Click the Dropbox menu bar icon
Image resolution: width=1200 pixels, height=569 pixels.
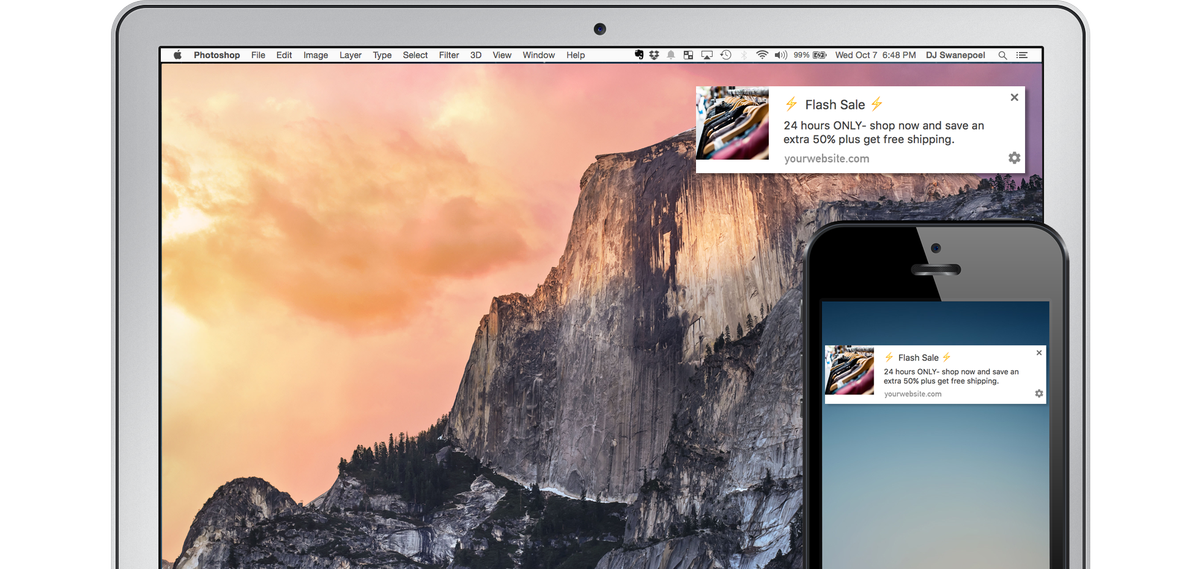point(654,55)
